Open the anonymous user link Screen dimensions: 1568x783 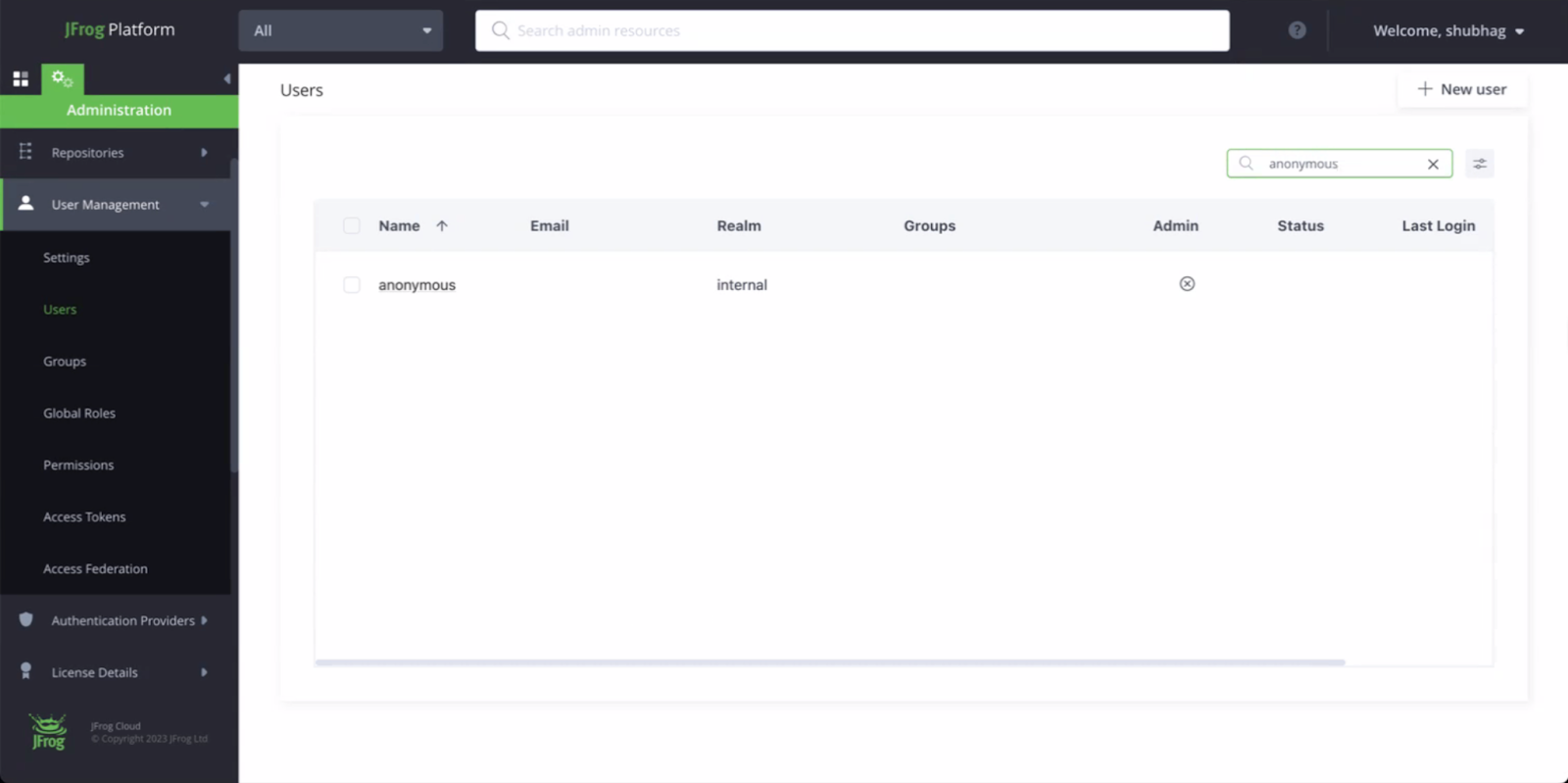[416, 285]
